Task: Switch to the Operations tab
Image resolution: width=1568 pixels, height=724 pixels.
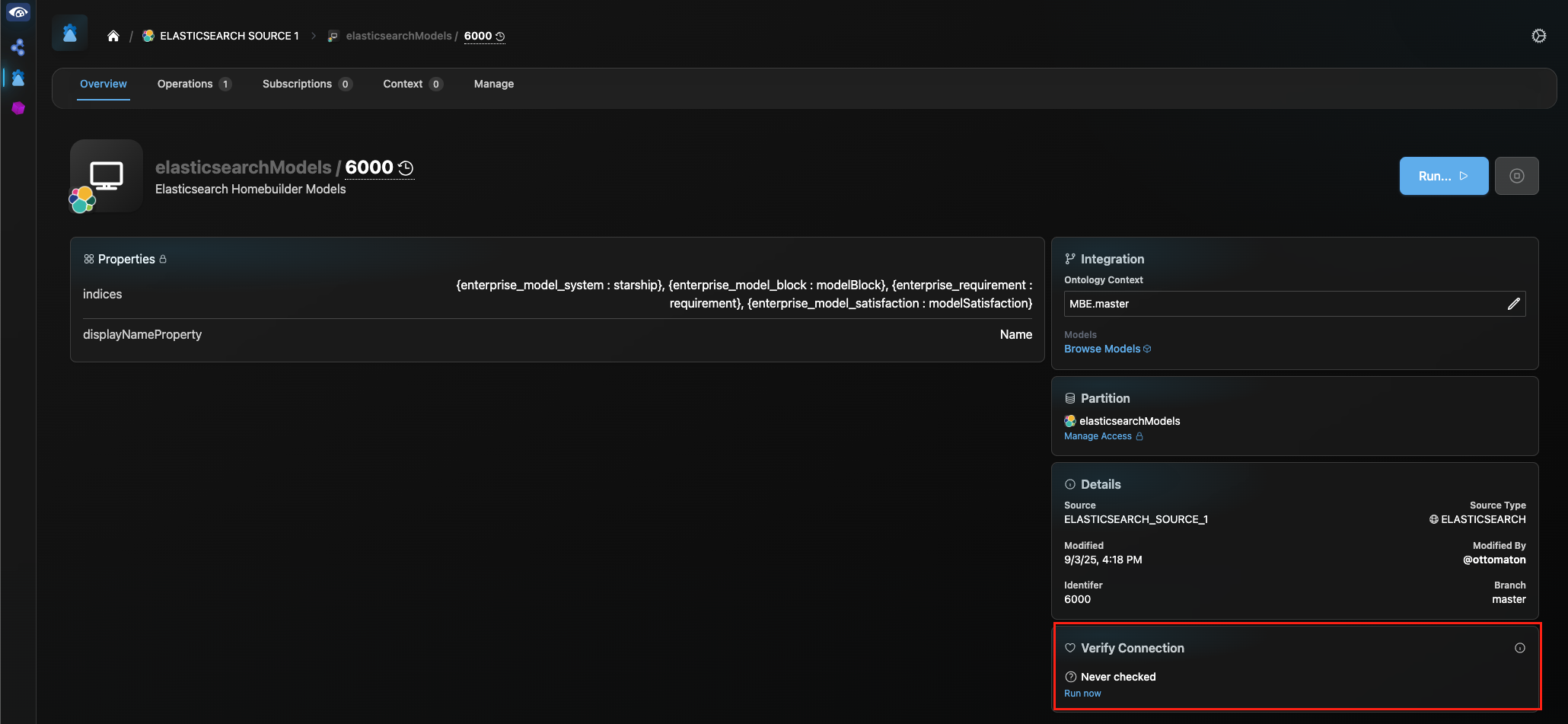Action: pyautogui.click(x=185, y=84)
